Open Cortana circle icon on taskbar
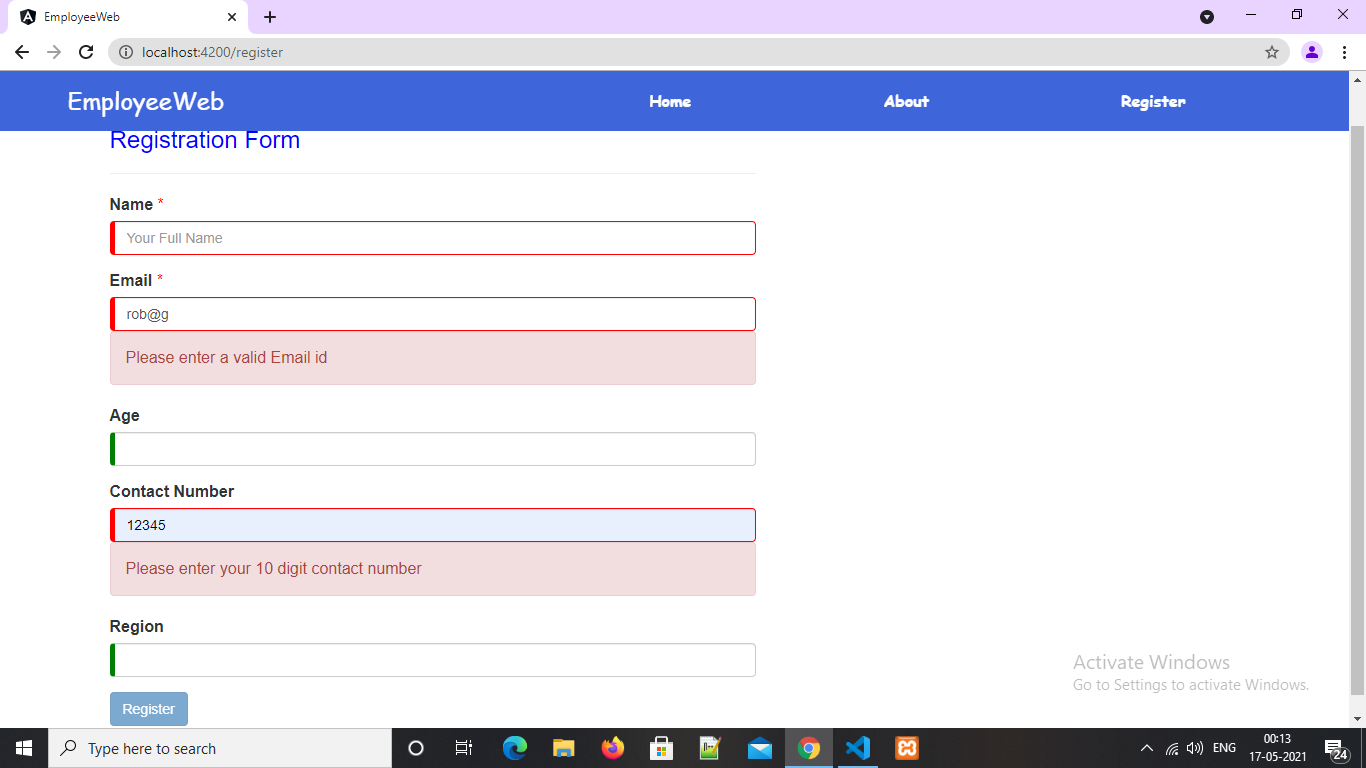This screenshot has height=768, width=1366. [416, 748]
